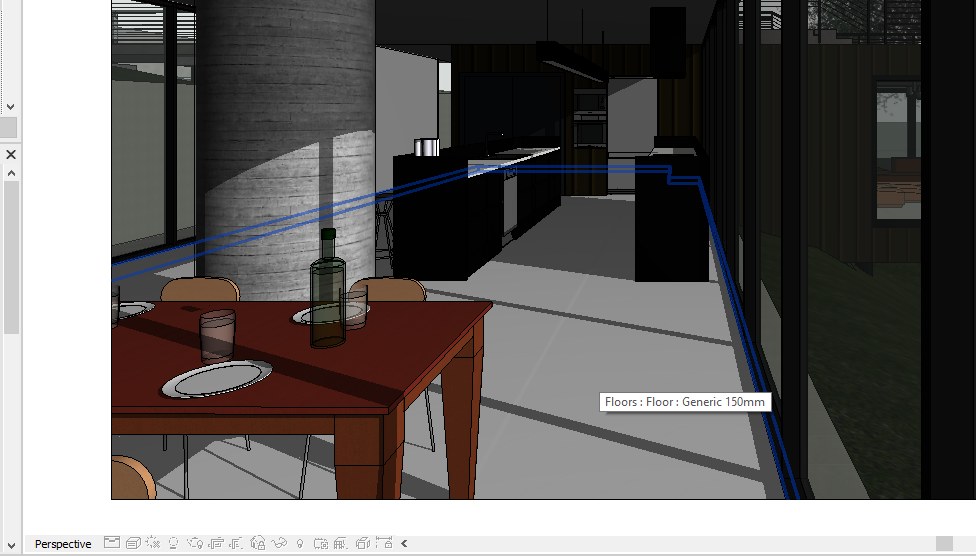Image resolution: width=976 pixels, height=556 pixels.
Task: Toggle the Sun Path setting
Action: coord(152,543)
